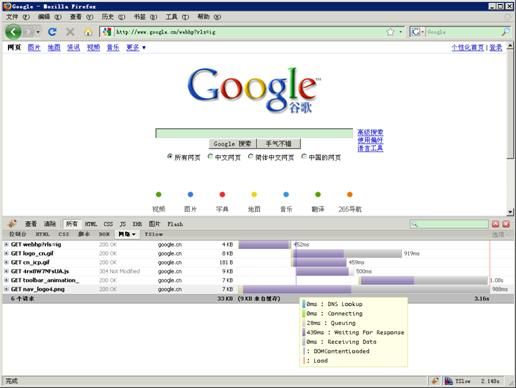Start a search with the magnifier icon
This screenshot has width=516, height=388.
(505, 32)
